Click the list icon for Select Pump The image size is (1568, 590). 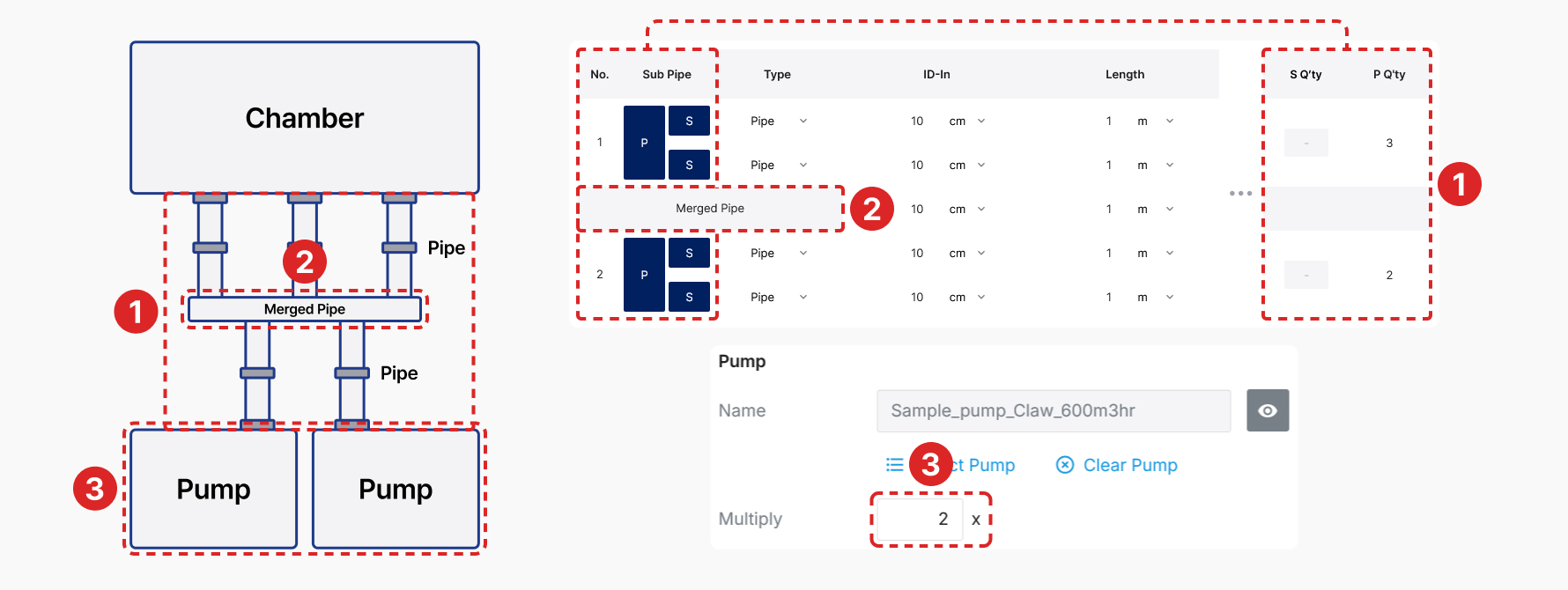coord(895,465)
